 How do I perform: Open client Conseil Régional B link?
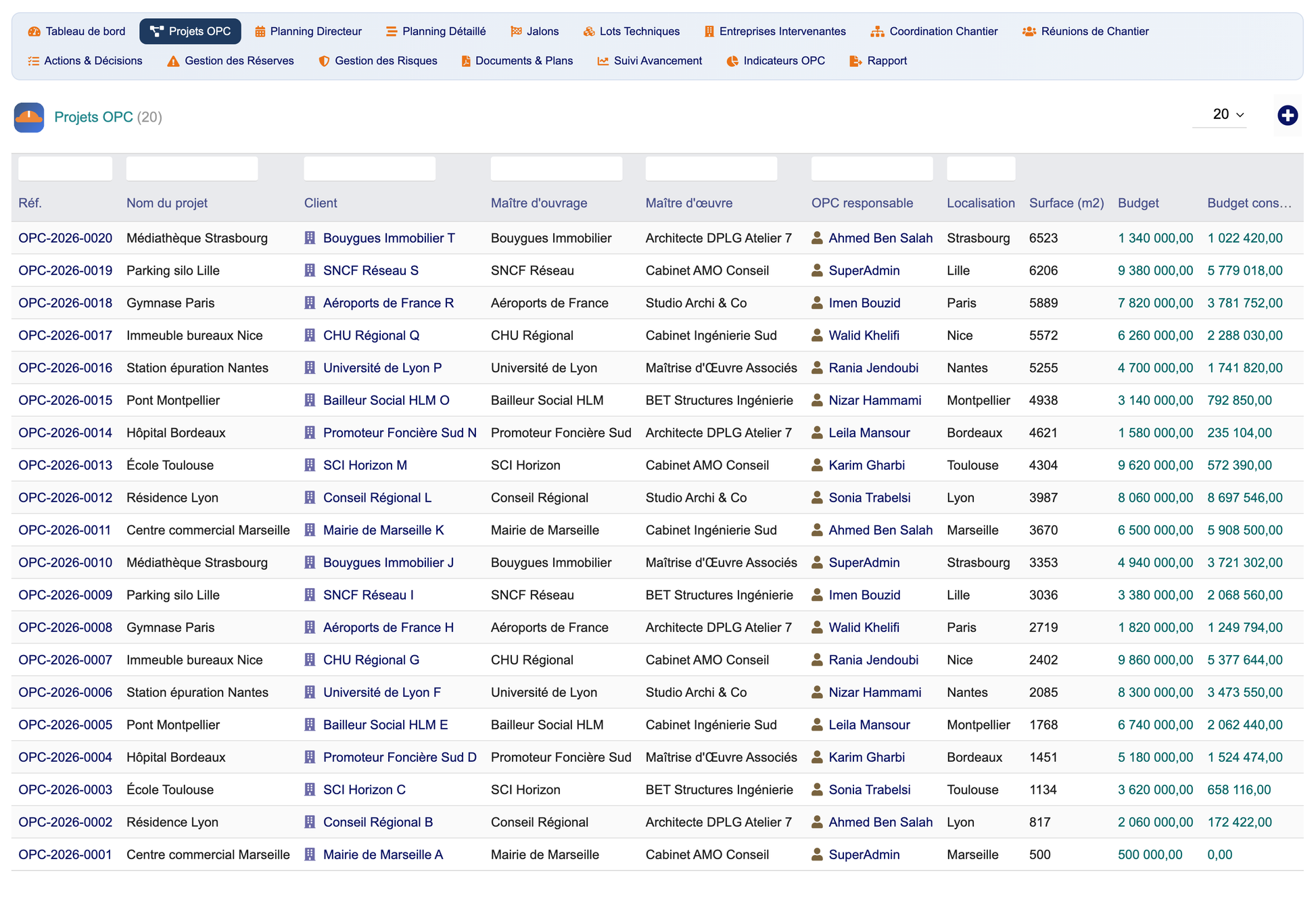[378, 822]
